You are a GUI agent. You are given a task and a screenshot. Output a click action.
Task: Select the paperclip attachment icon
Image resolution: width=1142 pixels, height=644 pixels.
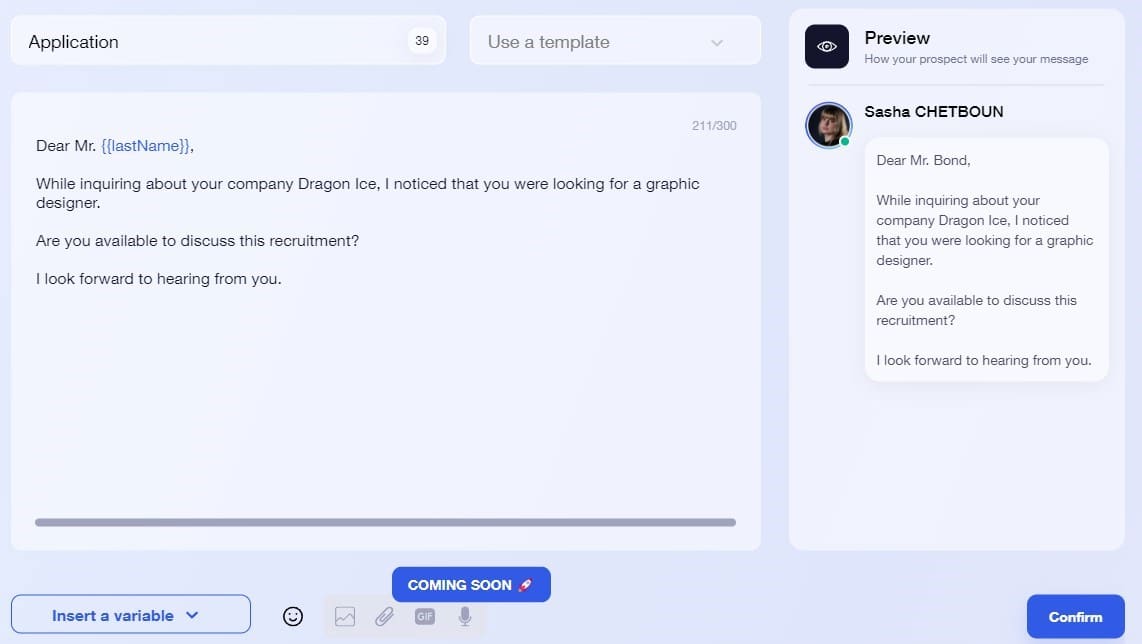click(x=385, y=616)
